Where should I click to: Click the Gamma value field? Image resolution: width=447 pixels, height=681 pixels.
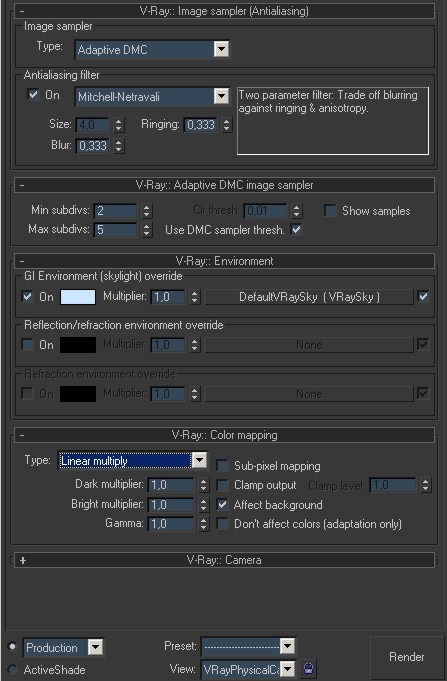tap(171, 524)
